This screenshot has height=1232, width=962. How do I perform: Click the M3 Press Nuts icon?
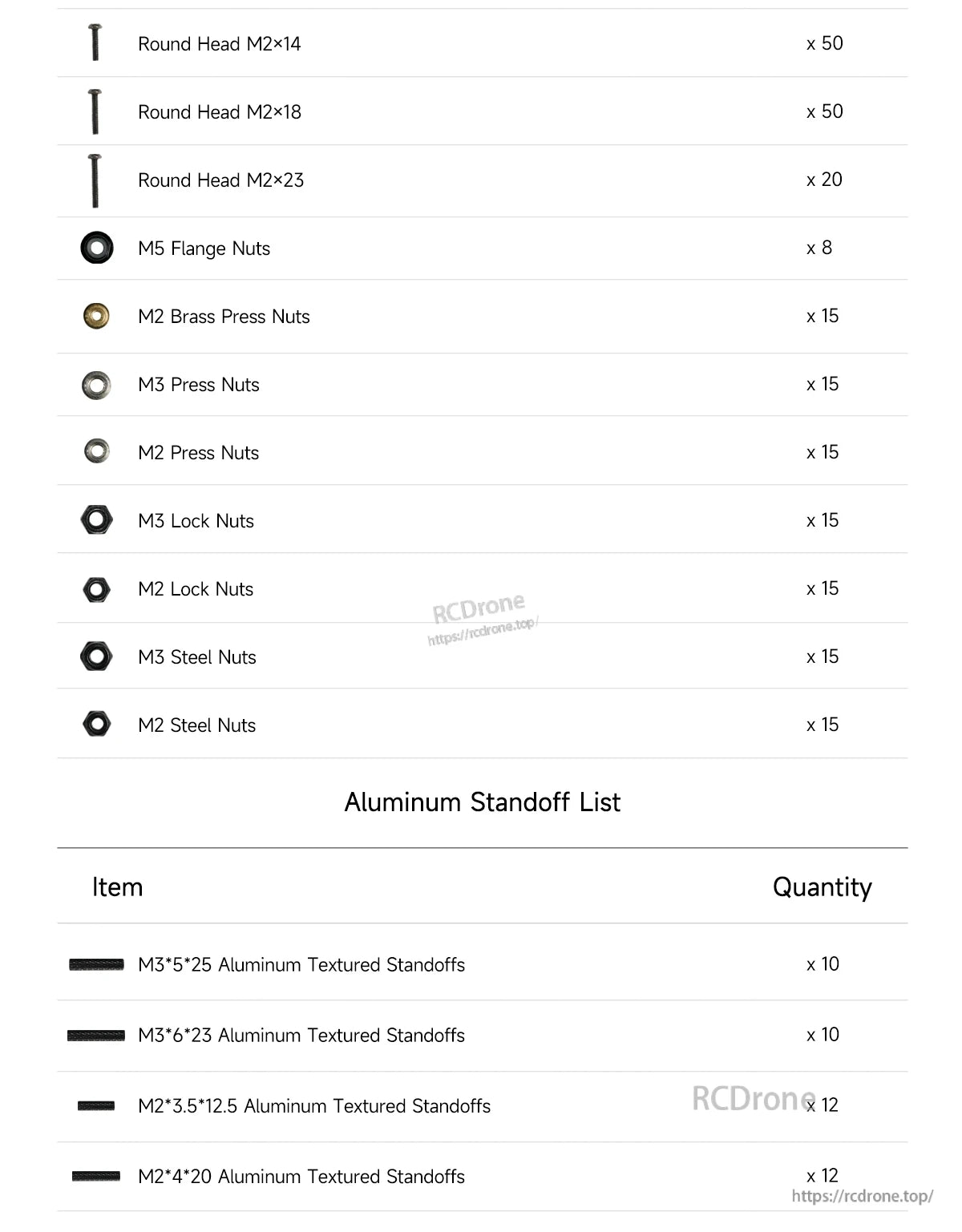click(x=96, y=385)
